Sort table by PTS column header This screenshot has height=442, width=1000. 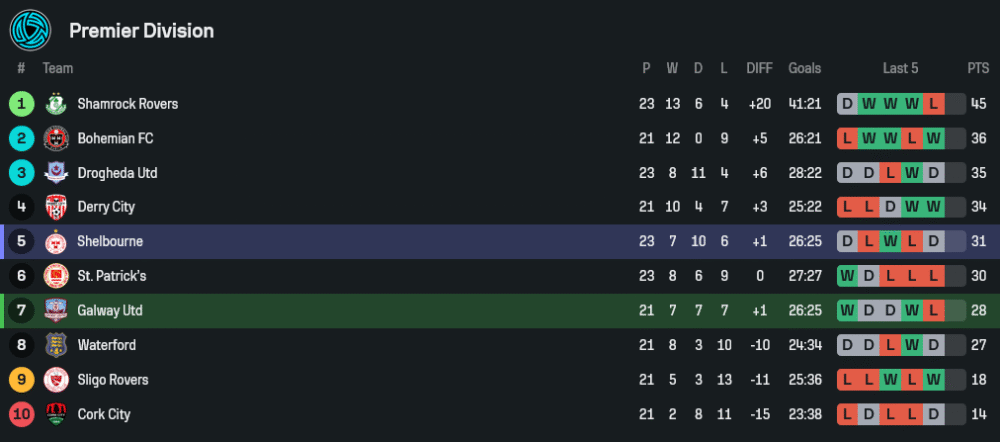(977, 68)
